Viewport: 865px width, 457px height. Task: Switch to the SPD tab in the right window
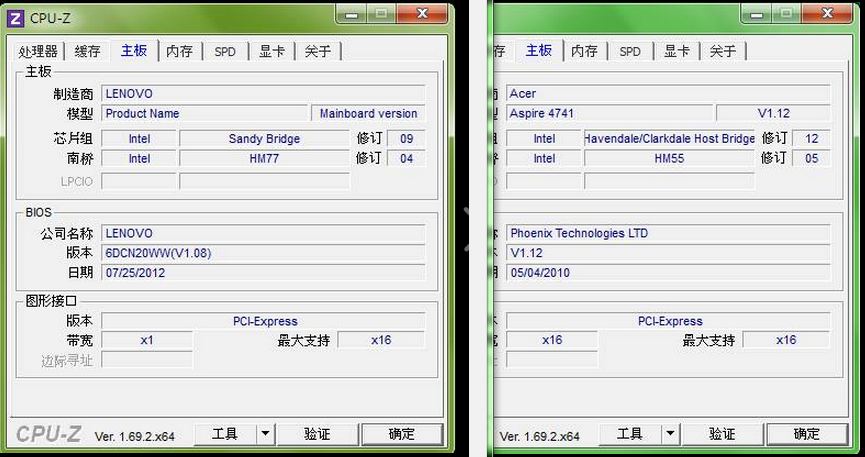(630, 51)
